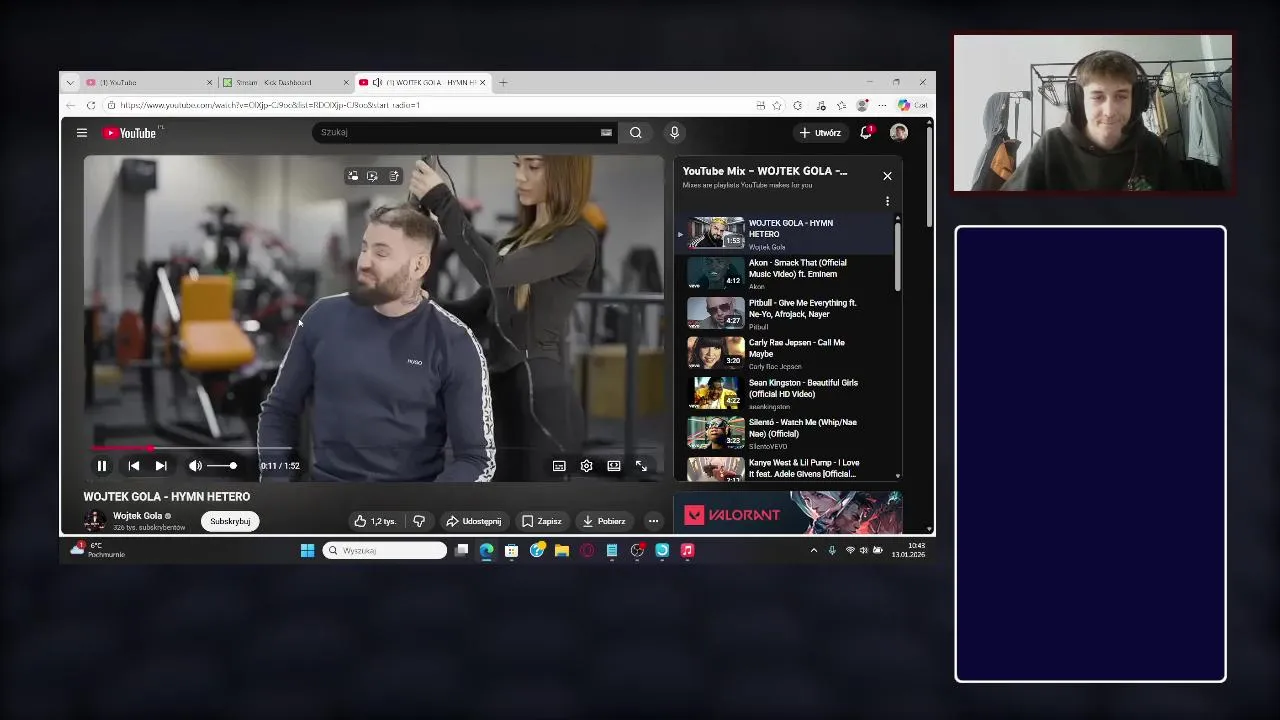Screen dimensions: 1280x720
Task: Close the YouTube Mix playlist panel
Action: [x=887, y=176]
